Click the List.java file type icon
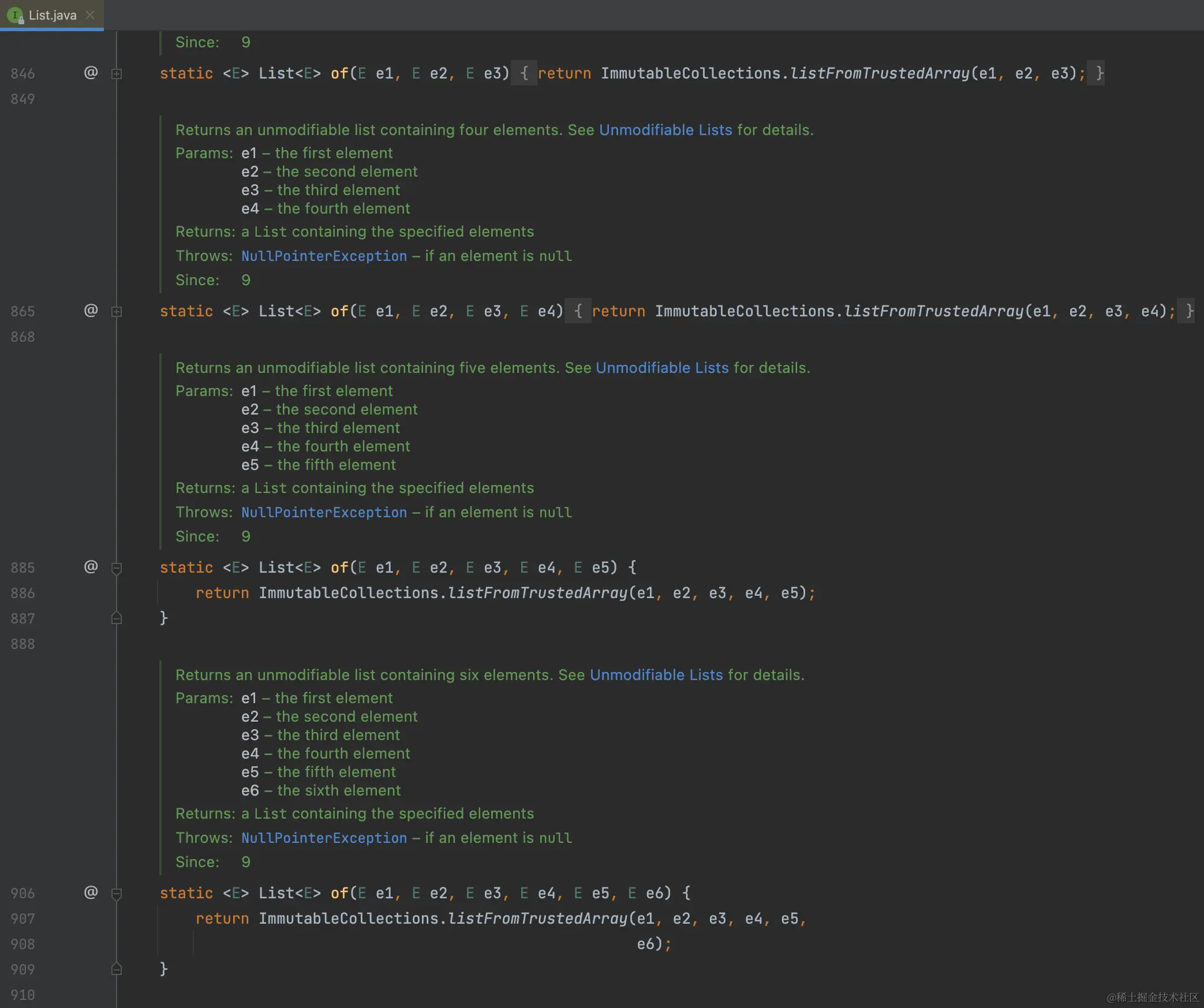The width and height of the screenshot is (1204, 1008). pyautogui.click(x=15, y=16)
